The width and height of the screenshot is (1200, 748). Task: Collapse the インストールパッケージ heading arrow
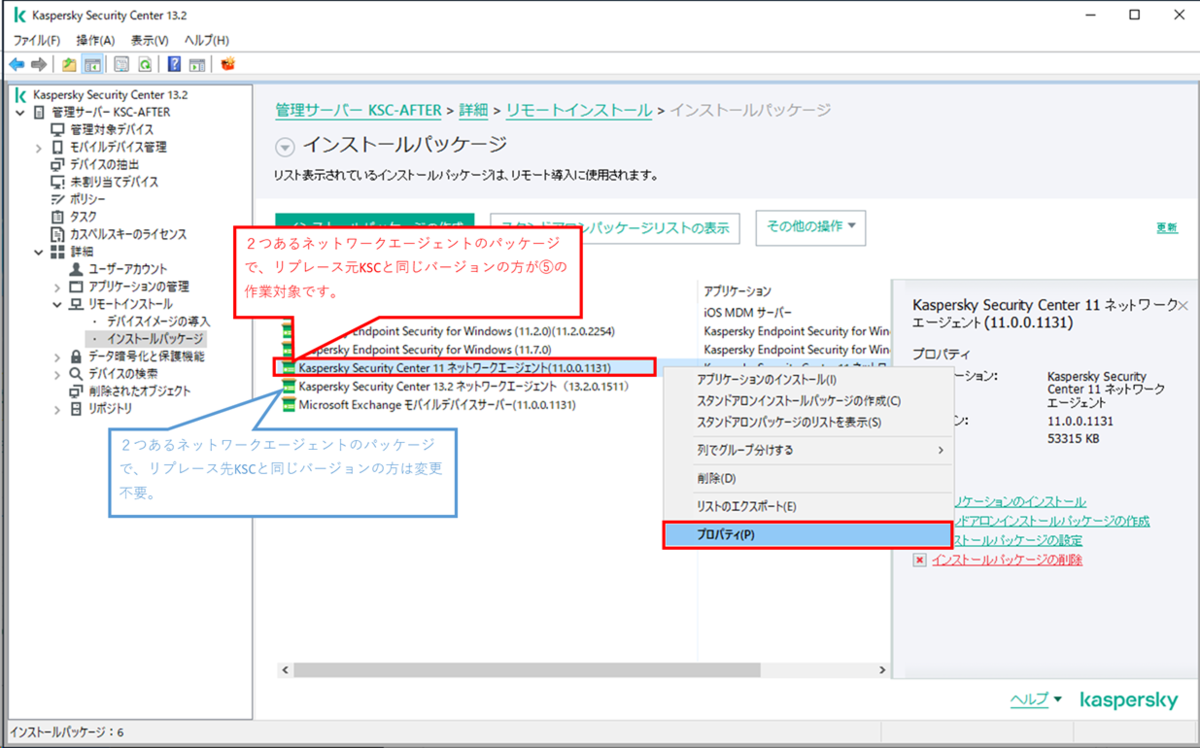285,147
